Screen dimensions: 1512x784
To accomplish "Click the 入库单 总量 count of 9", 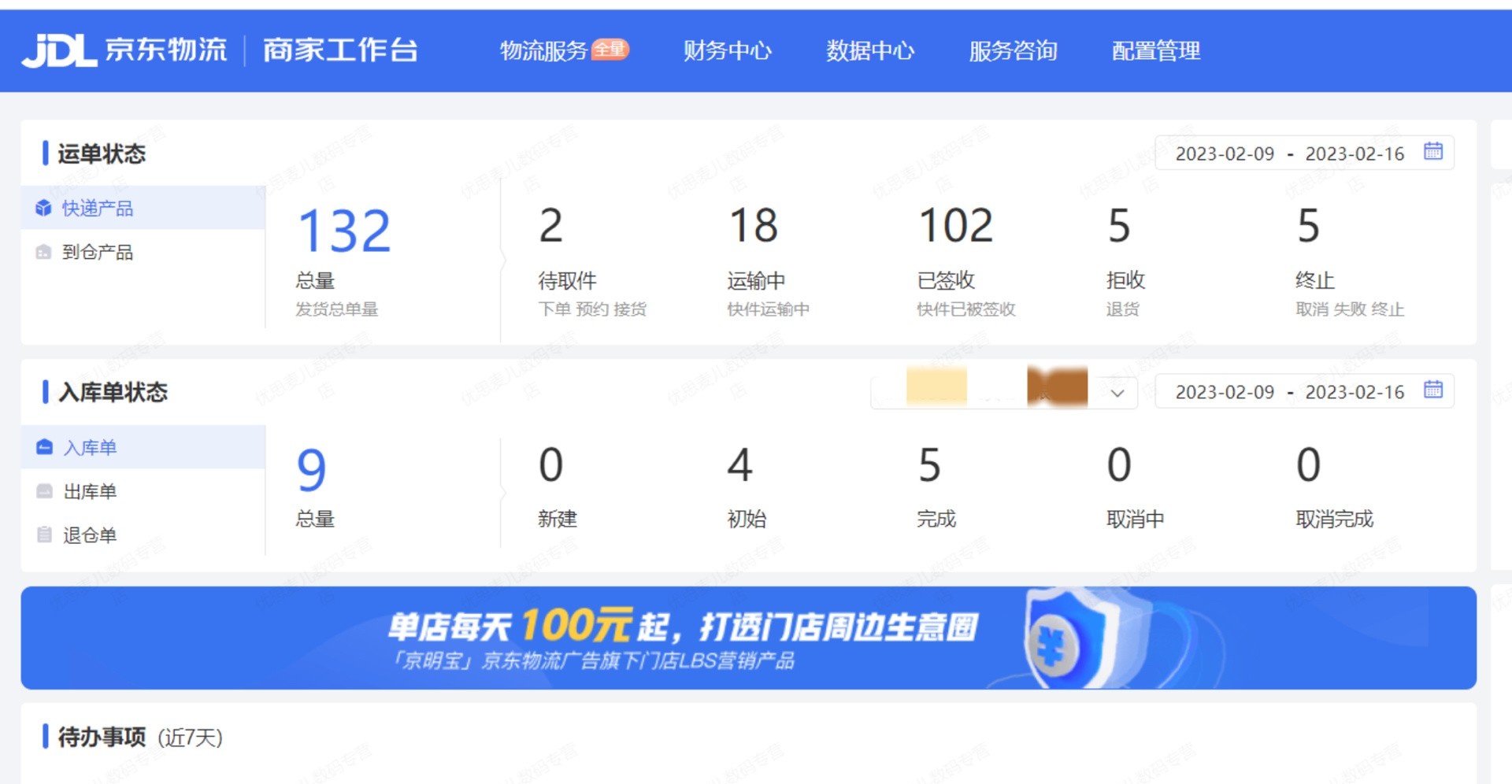I will 311,470.
